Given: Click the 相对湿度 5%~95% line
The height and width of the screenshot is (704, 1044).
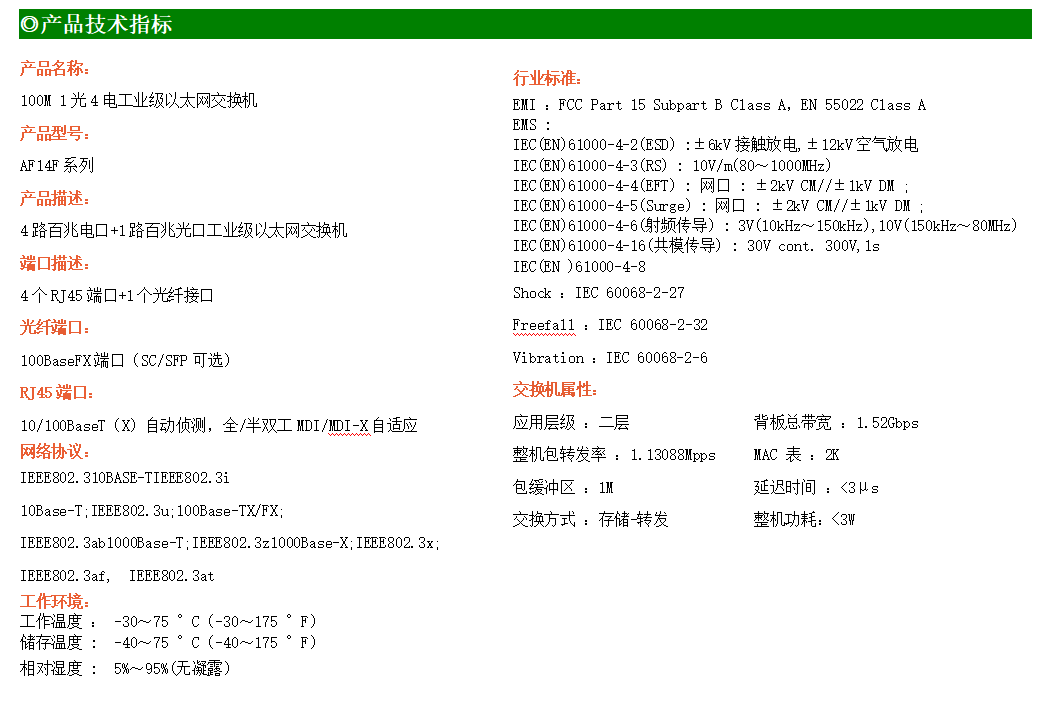Looking at the screenshot, I should 125,668.
